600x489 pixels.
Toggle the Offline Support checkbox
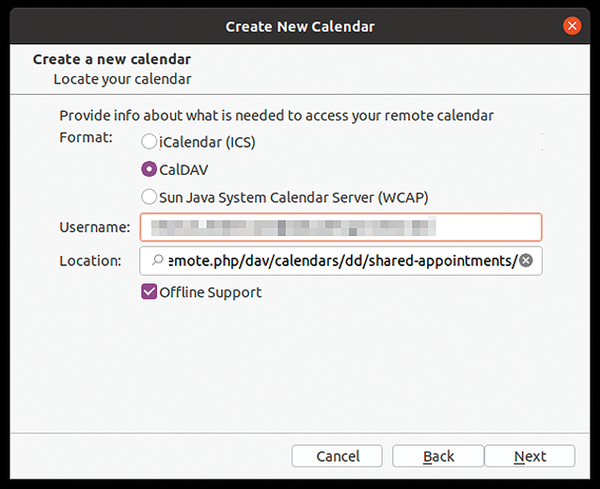pyautogui.click(x=149, y=292)
